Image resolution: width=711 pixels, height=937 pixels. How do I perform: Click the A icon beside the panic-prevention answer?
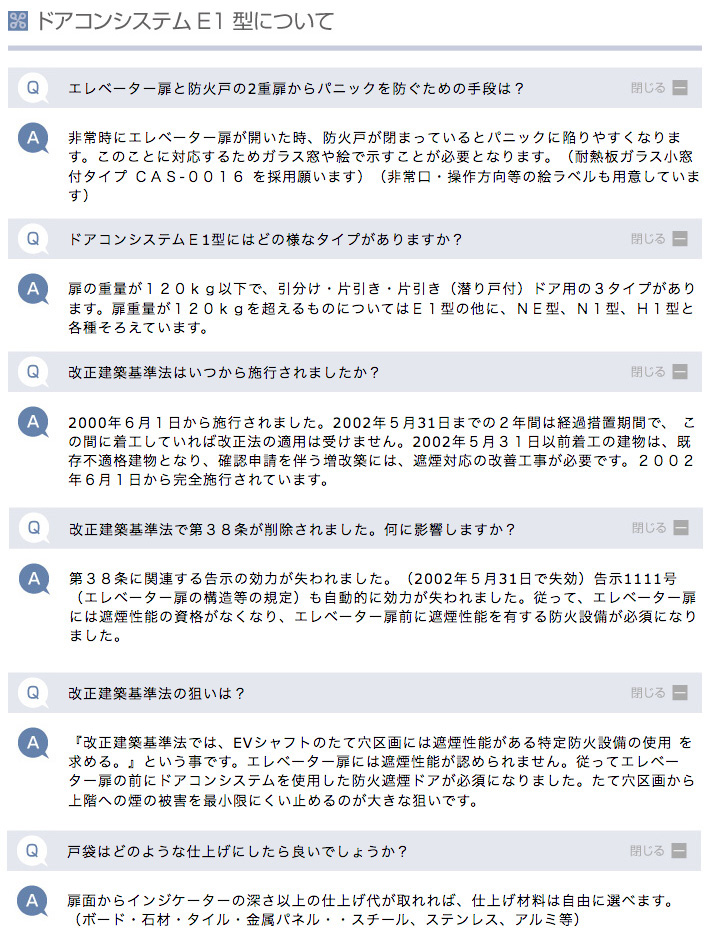point(33,139)
